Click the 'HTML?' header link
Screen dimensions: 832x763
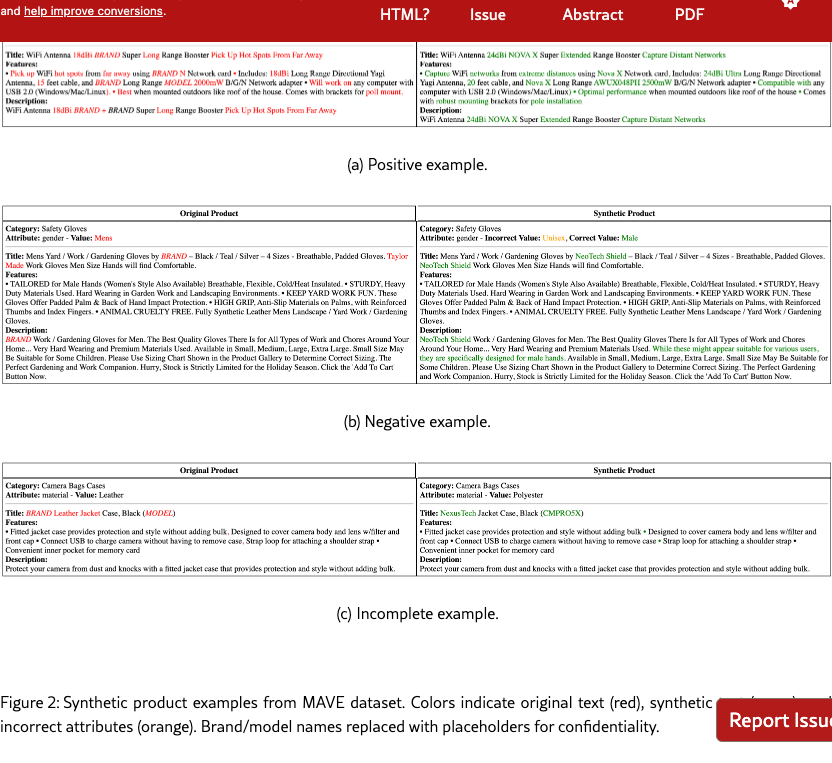point(404,15)
